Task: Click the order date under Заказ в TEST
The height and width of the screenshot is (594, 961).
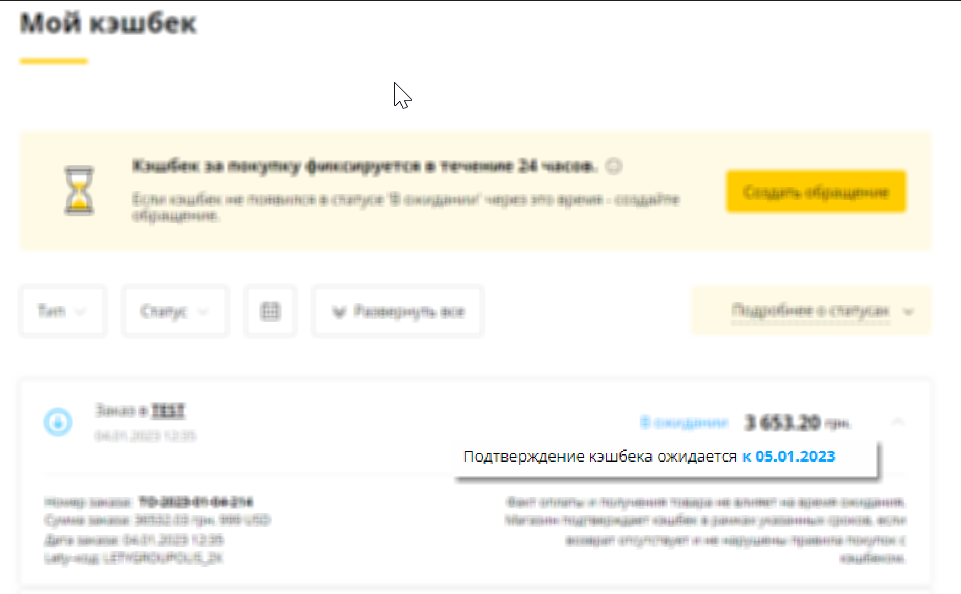Action: coord(145,436)
